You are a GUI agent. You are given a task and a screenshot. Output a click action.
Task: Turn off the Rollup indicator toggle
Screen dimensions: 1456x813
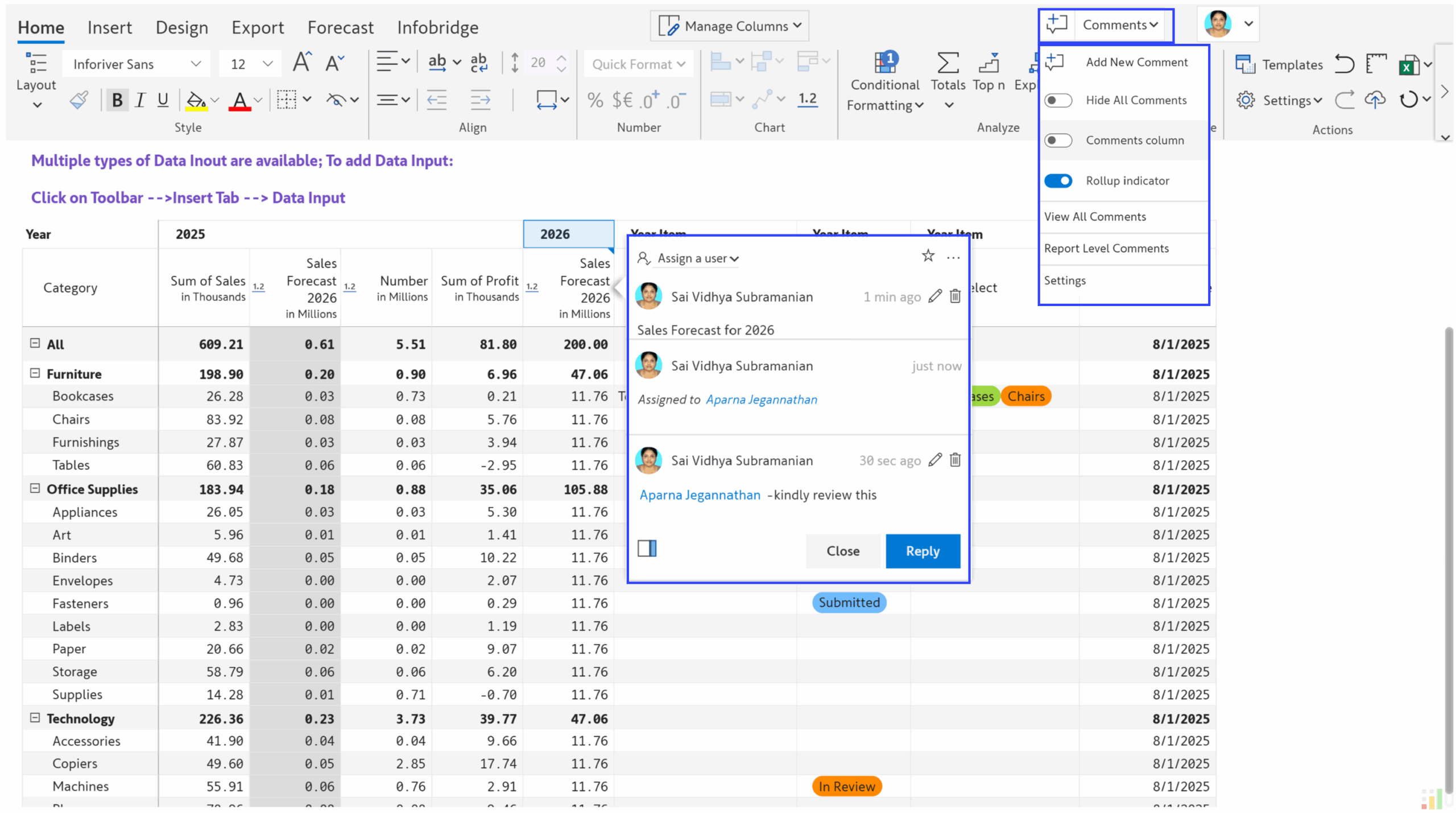(x=1058, y=180)
